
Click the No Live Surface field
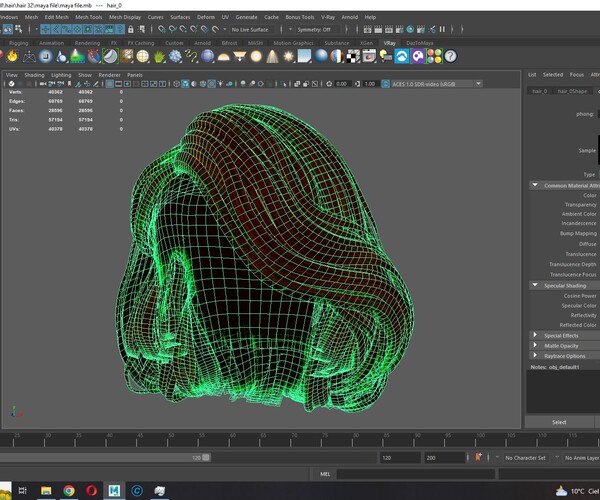tap(253, 29)
